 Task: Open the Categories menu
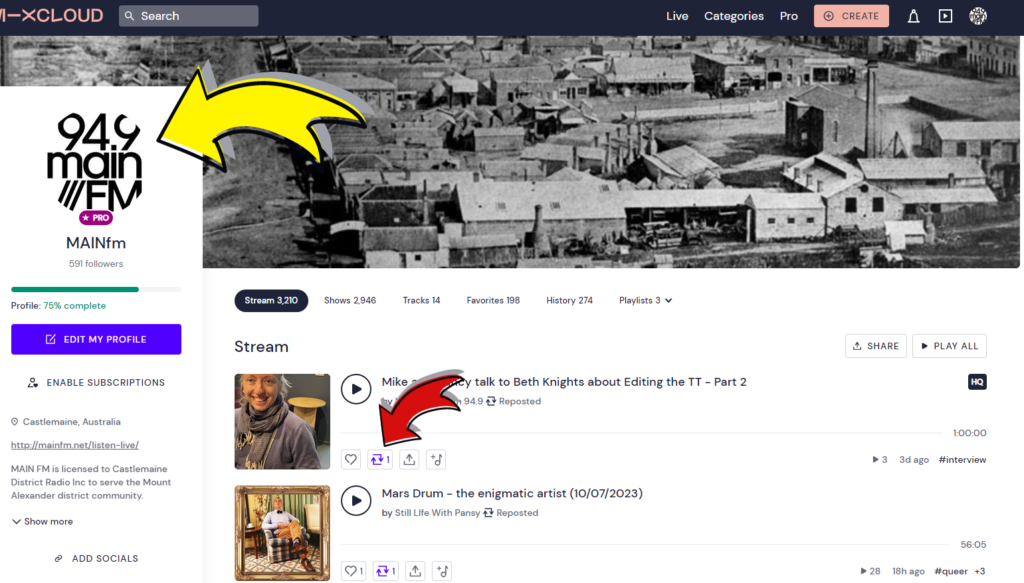point(733,16)
